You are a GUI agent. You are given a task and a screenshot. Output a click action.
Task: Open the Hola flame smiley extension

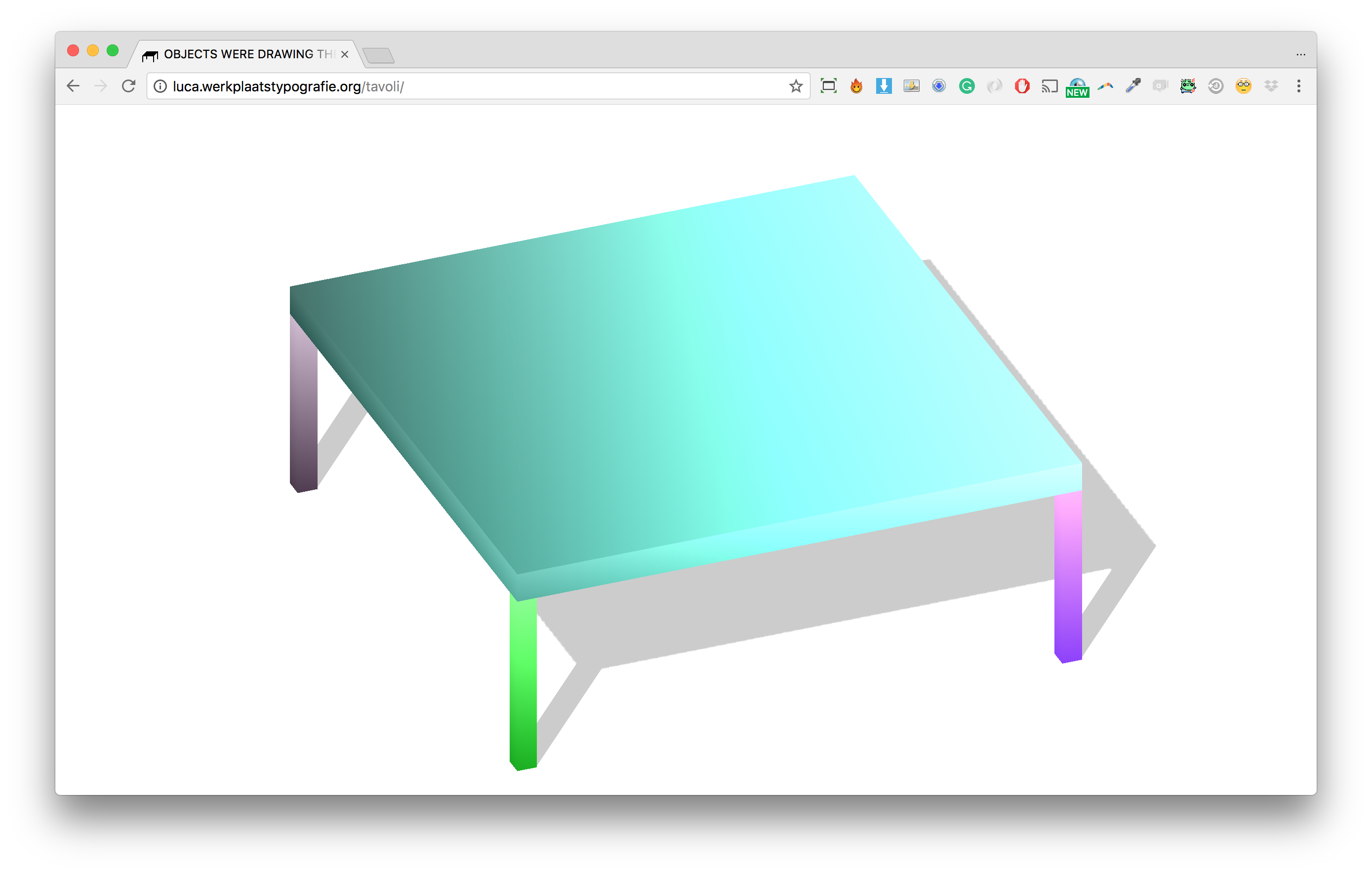point(856,86)
